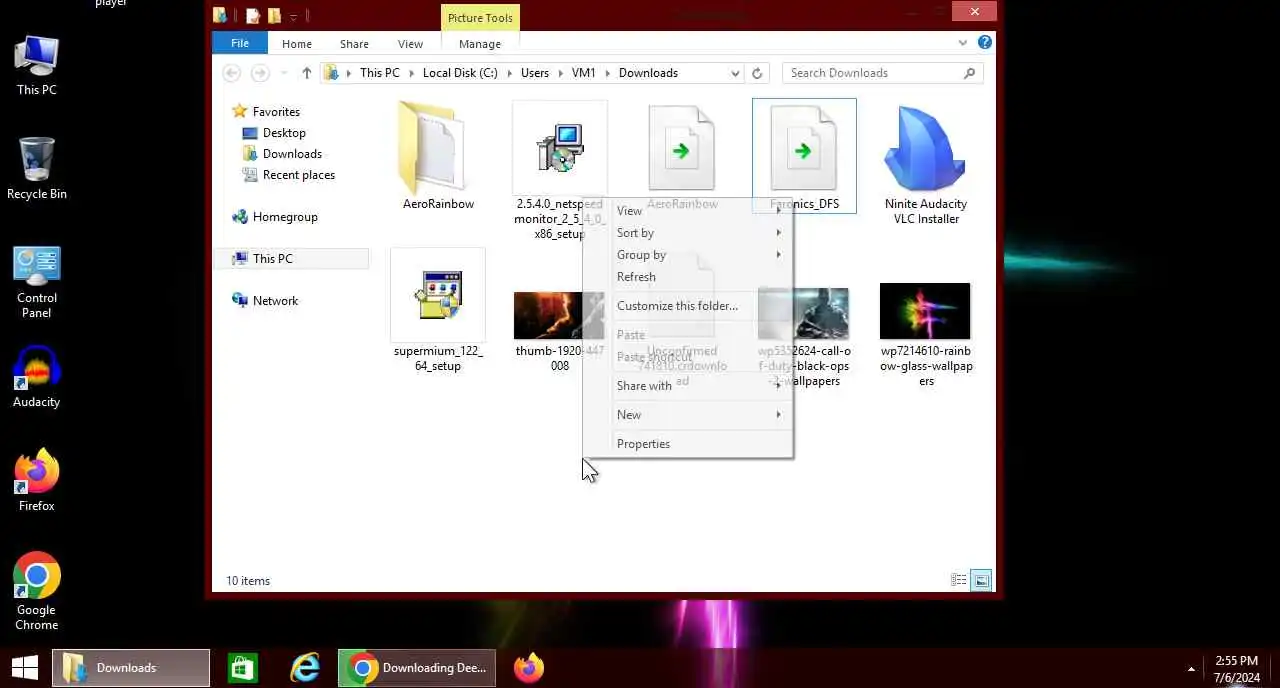This screenshot has height=688, width=1280.
Task: Open Windows Store taskbar icon
Action: tap(243, 668)
